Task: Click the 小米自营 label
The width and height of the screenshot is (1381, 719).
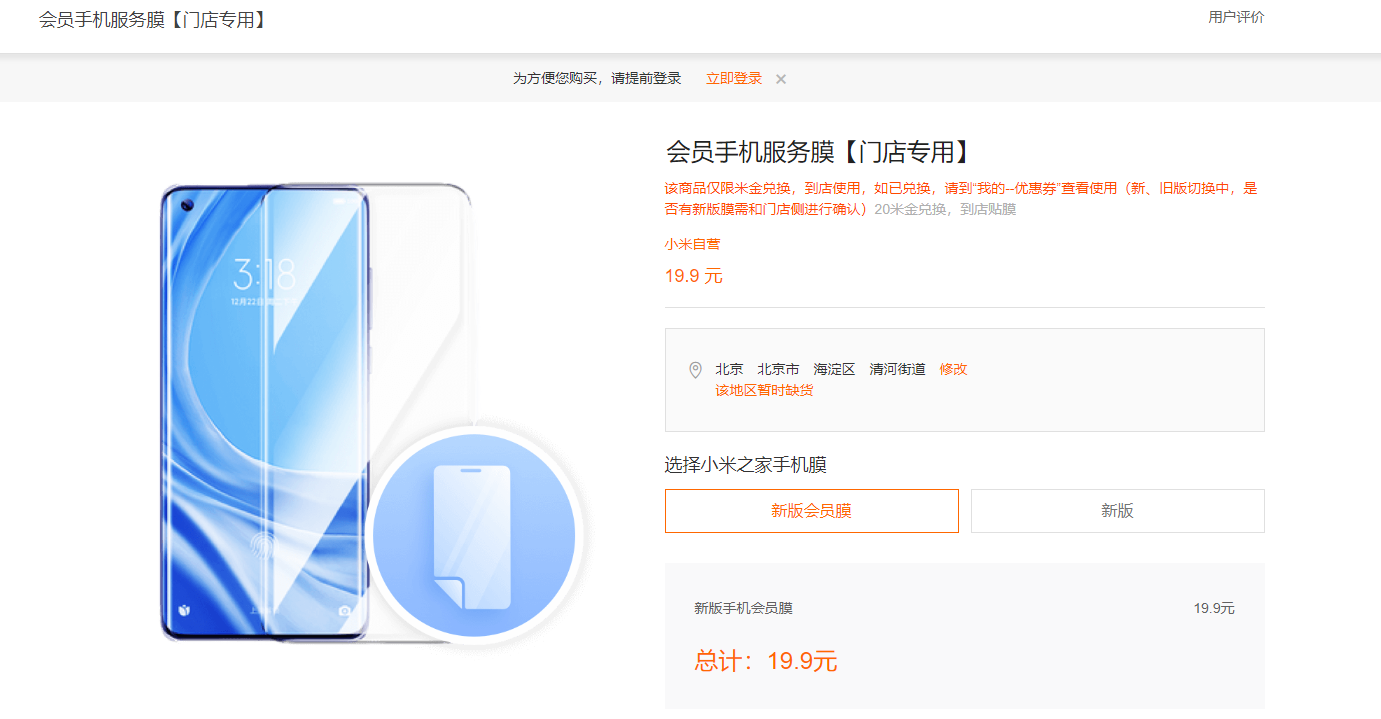Action: pyautogui.click(x=692, y=244)
